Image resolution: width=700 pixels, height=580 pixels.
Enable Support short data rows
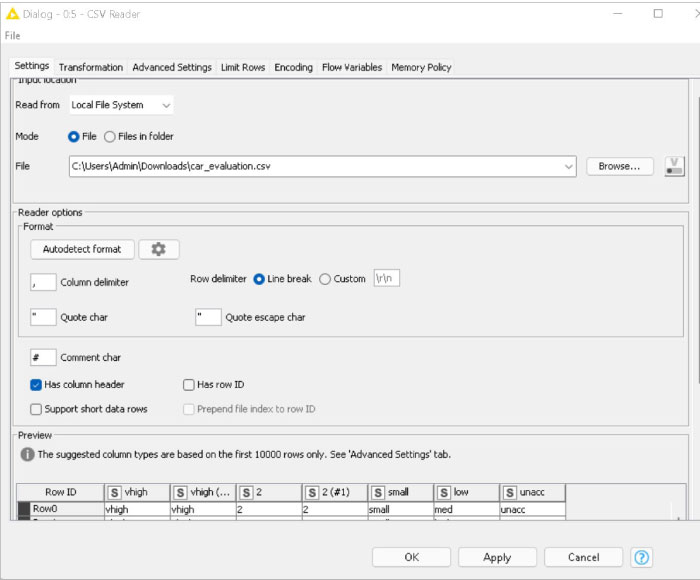[x=36, y=409]
